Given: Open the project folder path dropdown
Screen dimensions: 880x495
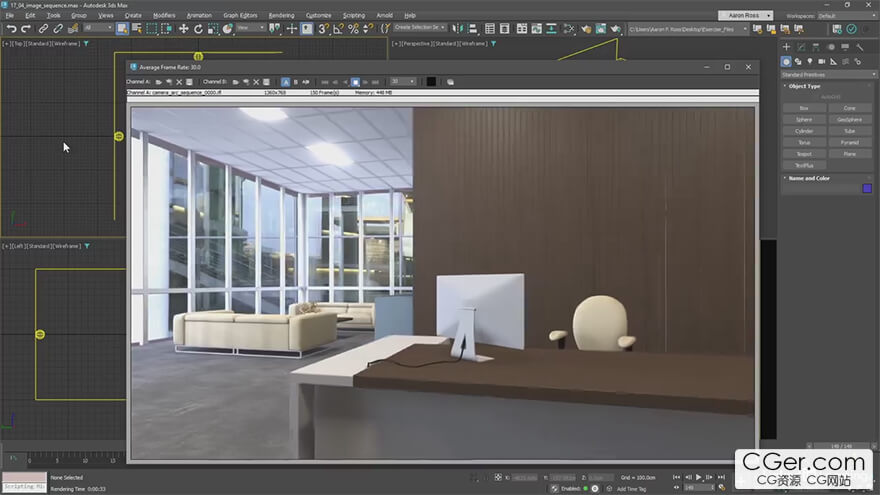Looking at the screenshot, I should [688, 29].
